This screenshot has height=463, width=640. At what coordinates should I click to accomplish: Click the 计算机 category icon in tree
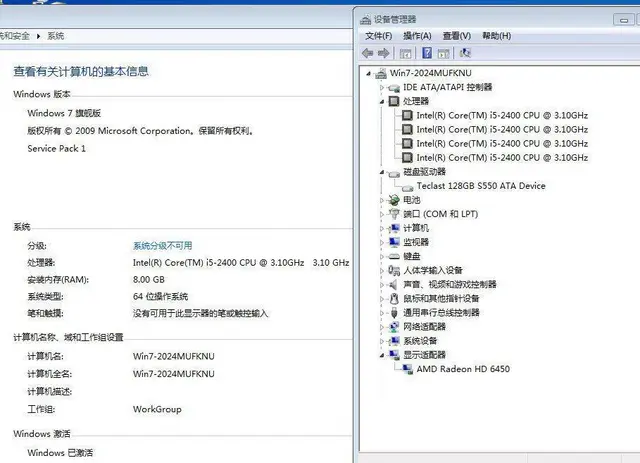pos(394,228)
